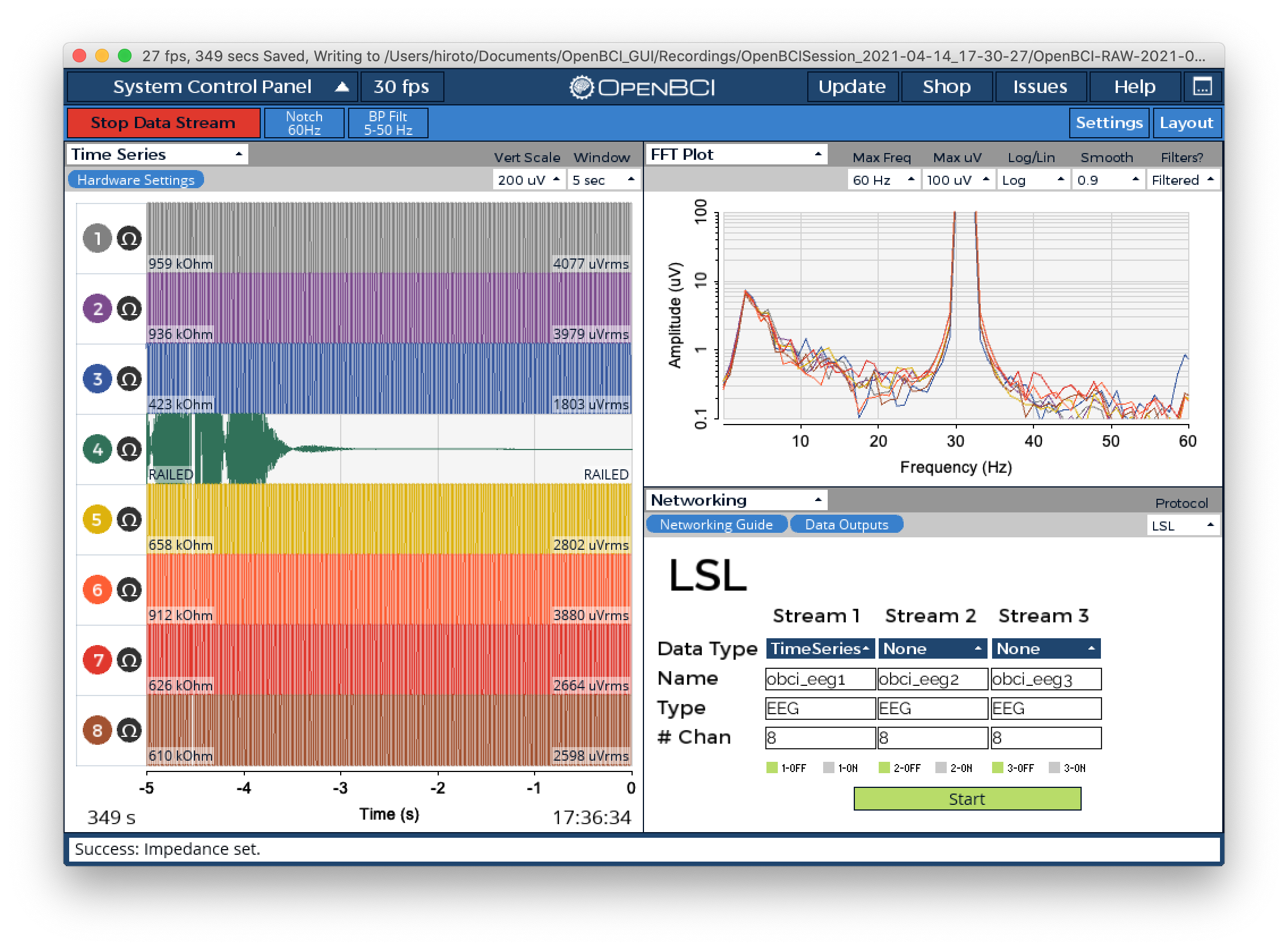Click the 1-ON filter color swatch
This screenshot has height=950, width=1288.
(828, 767)
